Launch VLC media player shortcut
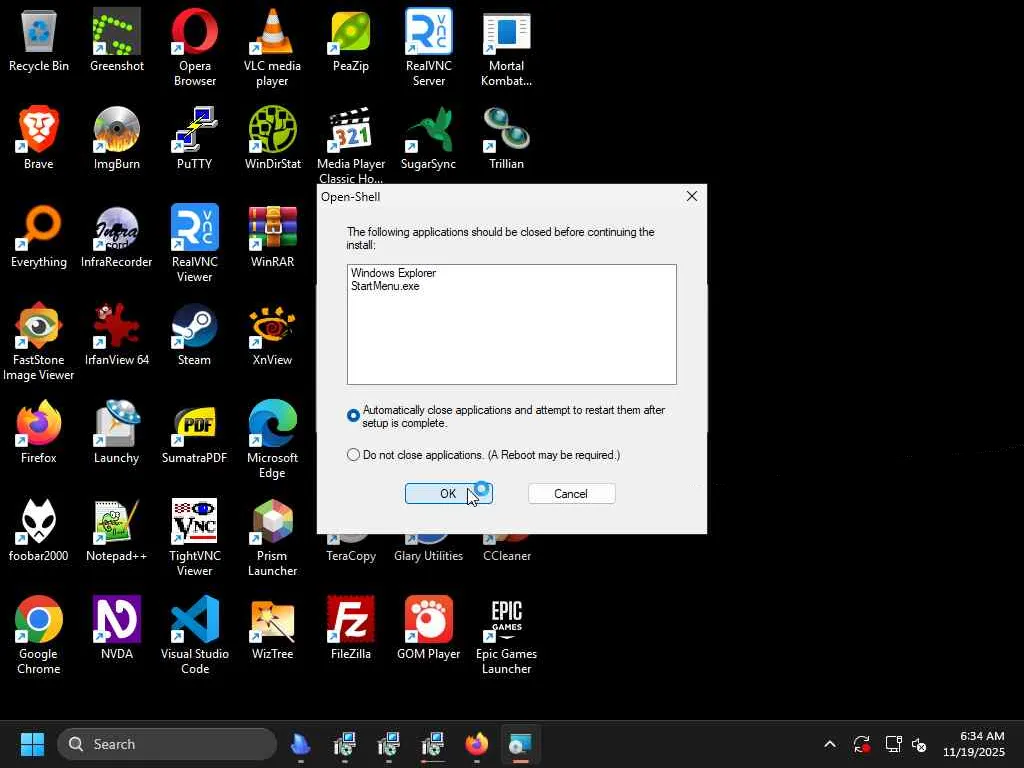 point(272,47)
